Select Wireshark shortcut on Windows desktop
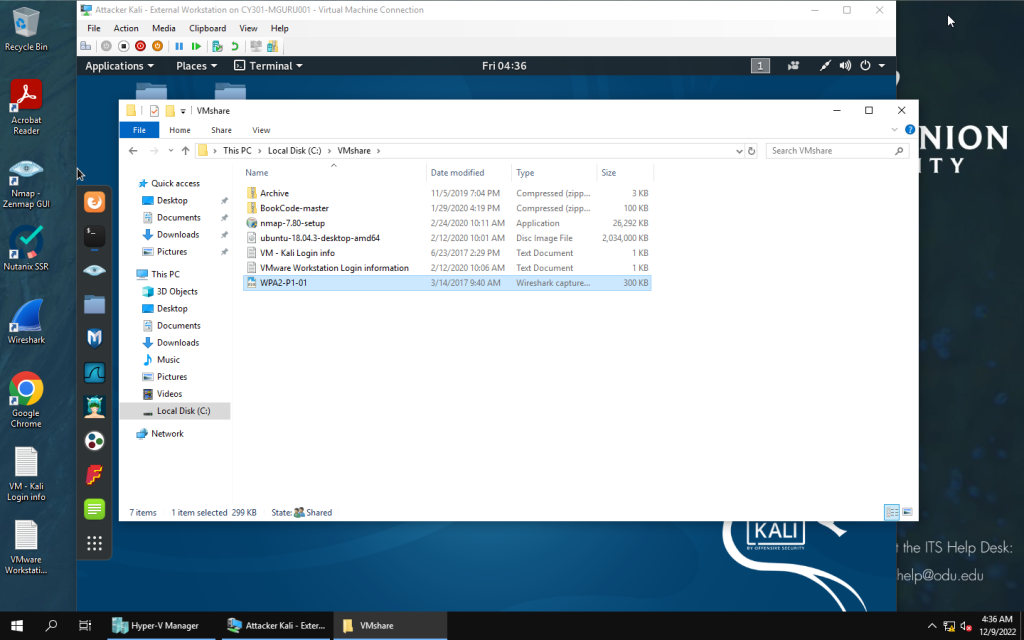1024x640 pixels. click(26, 323)
